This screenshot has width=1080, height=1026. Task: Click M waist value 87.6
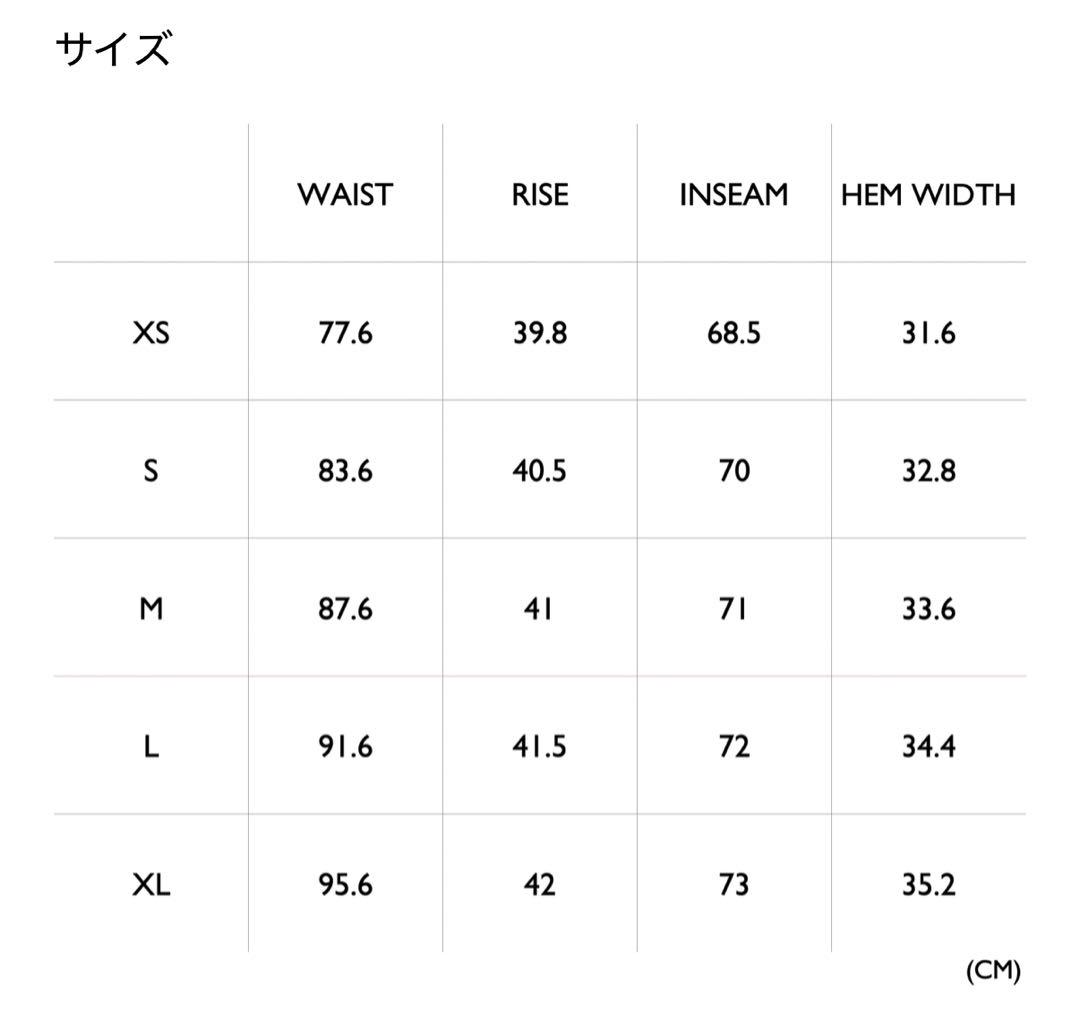[346, 609]
